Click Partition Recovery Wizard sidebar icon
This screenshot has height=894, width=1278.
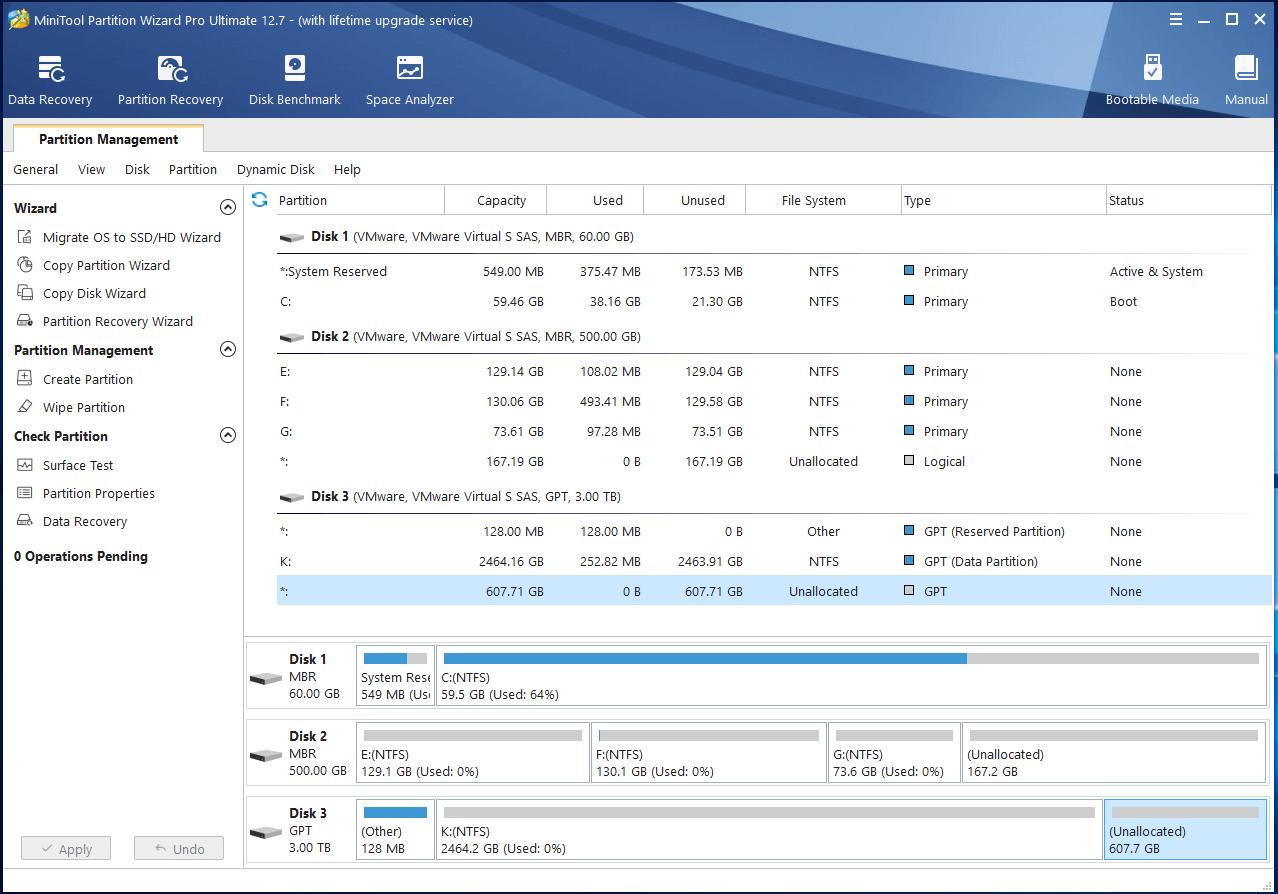[25, 321]
